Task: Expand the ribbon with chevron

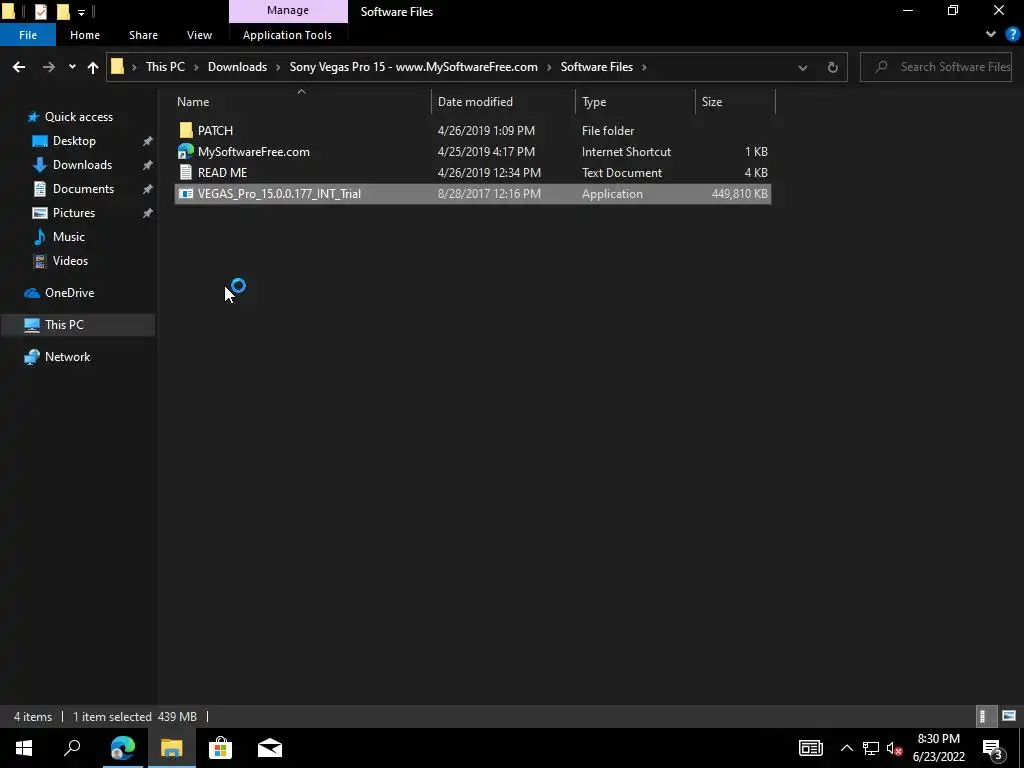Action: click(991, 35)
